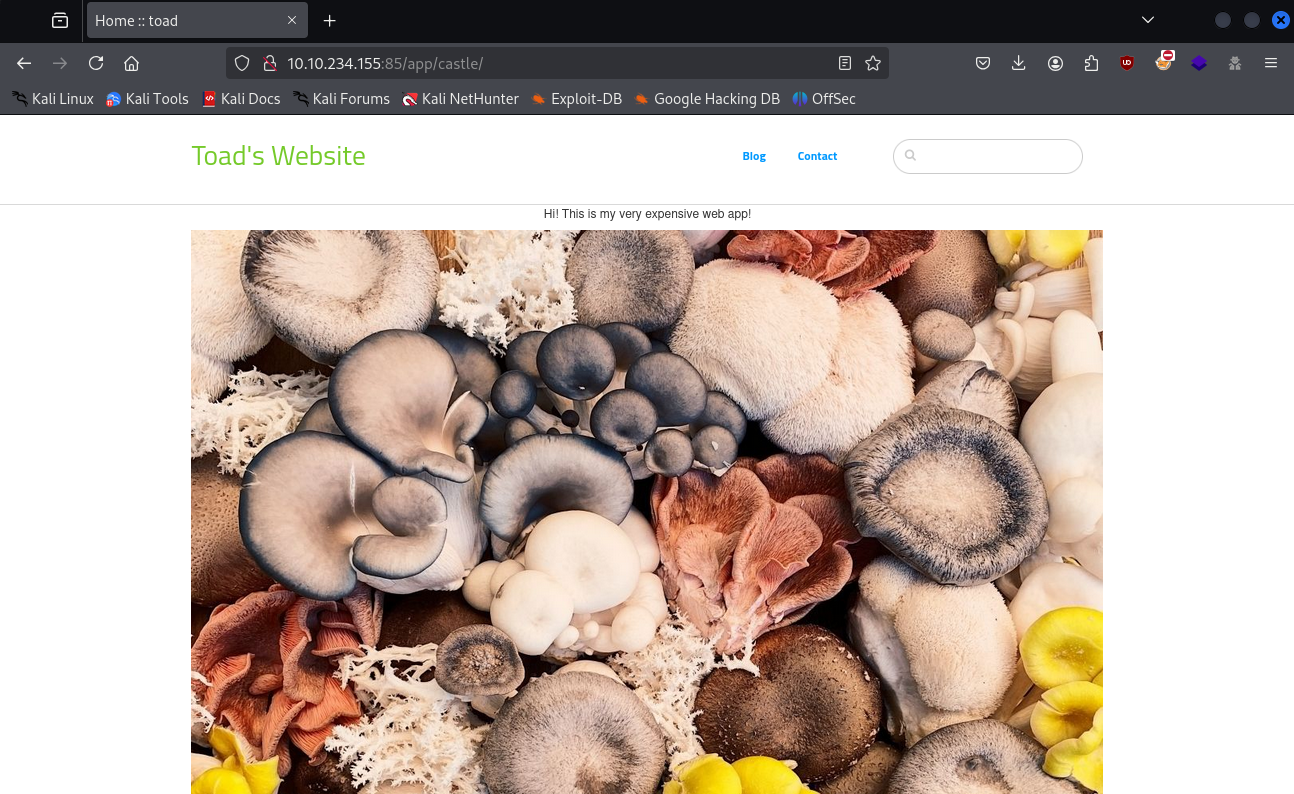Close the Home :: toad tab

(292, 20)
